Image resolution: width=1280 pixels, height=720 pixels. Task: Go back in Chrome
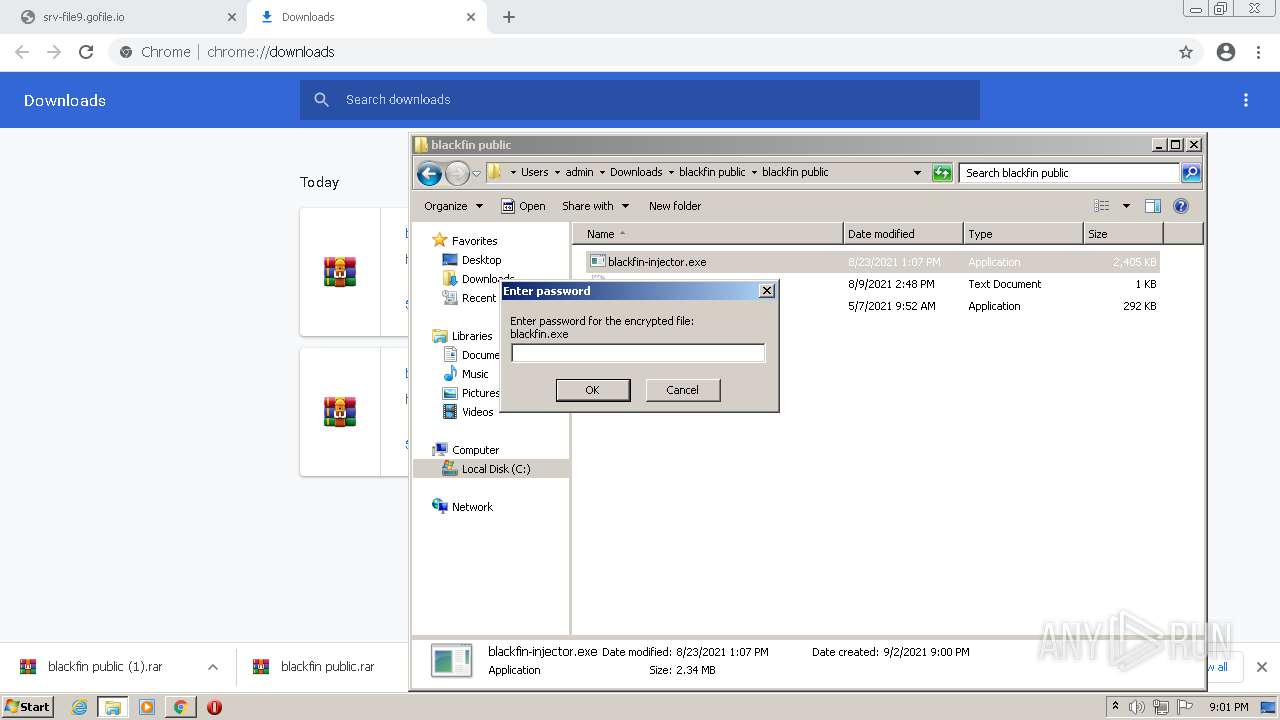tap(22, 52)
